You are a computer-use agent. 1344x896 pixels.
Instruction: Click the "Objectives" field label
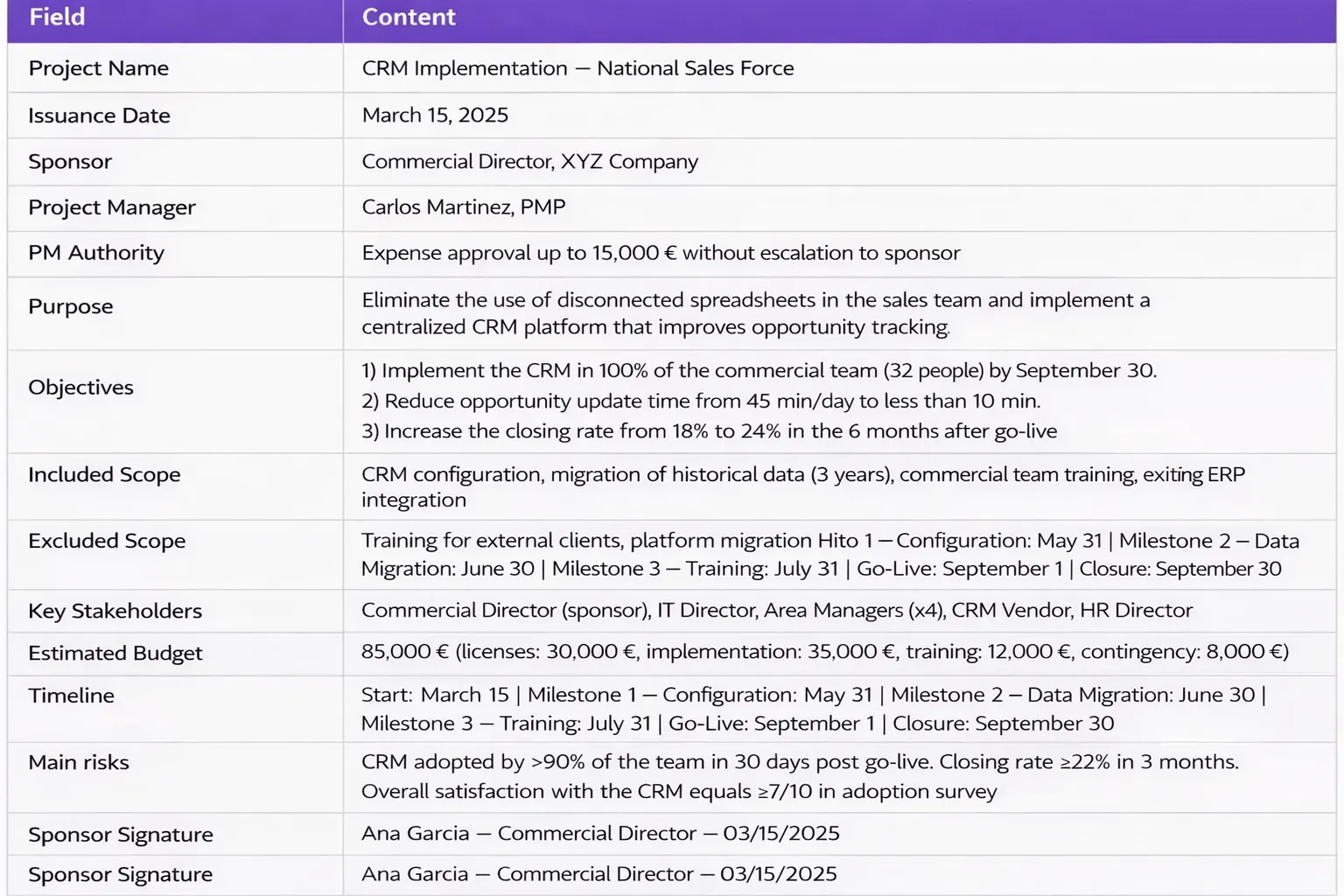point(80,388)
